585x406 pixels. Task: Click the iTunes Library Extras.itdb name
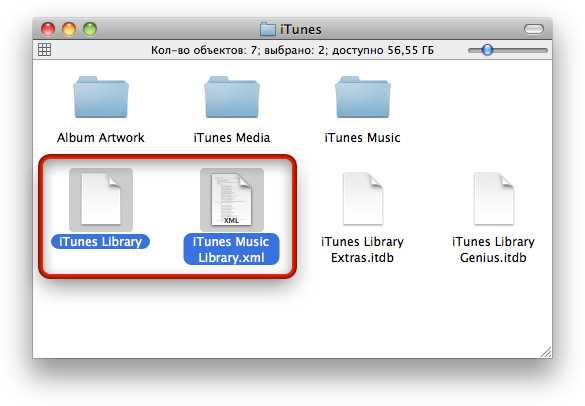(363, 250)
